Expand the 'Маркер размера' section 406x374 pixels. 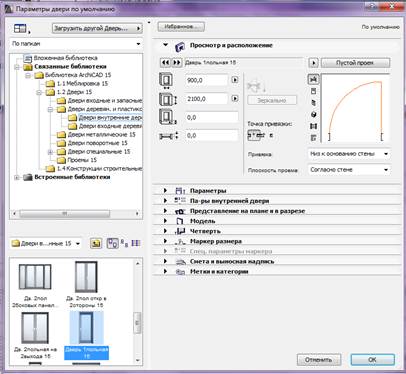[x=165, y=241]
